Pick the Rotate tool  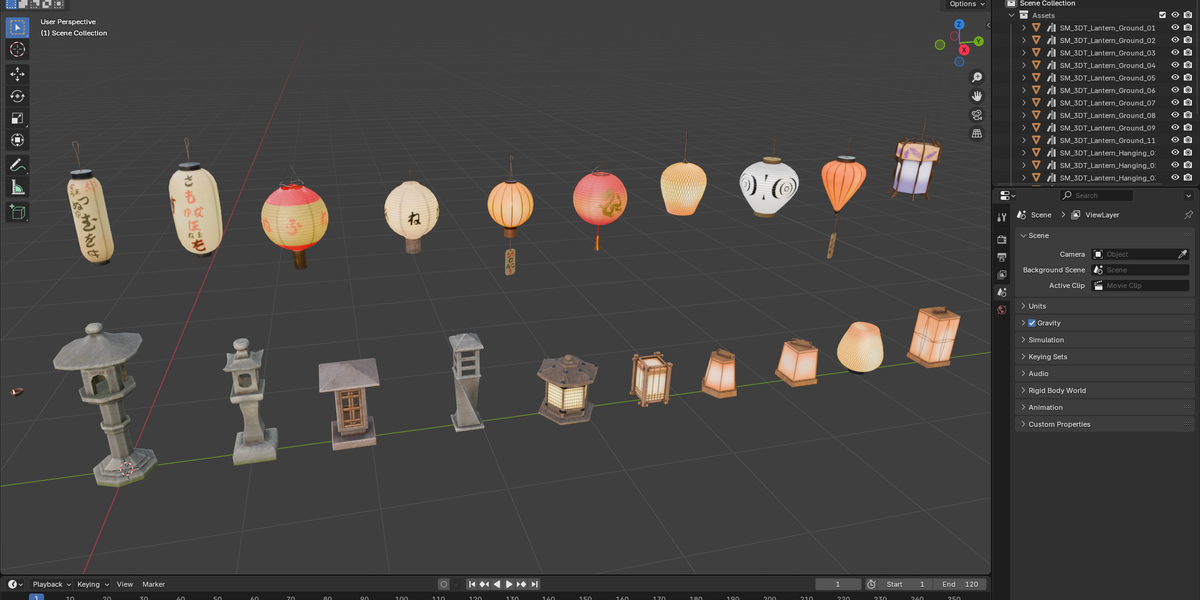[17, 96]
